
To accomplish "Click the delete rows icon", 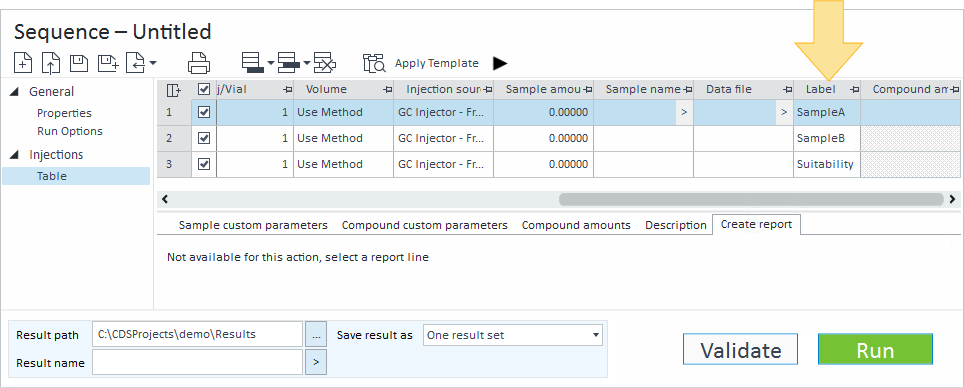I will click(325, 63).
